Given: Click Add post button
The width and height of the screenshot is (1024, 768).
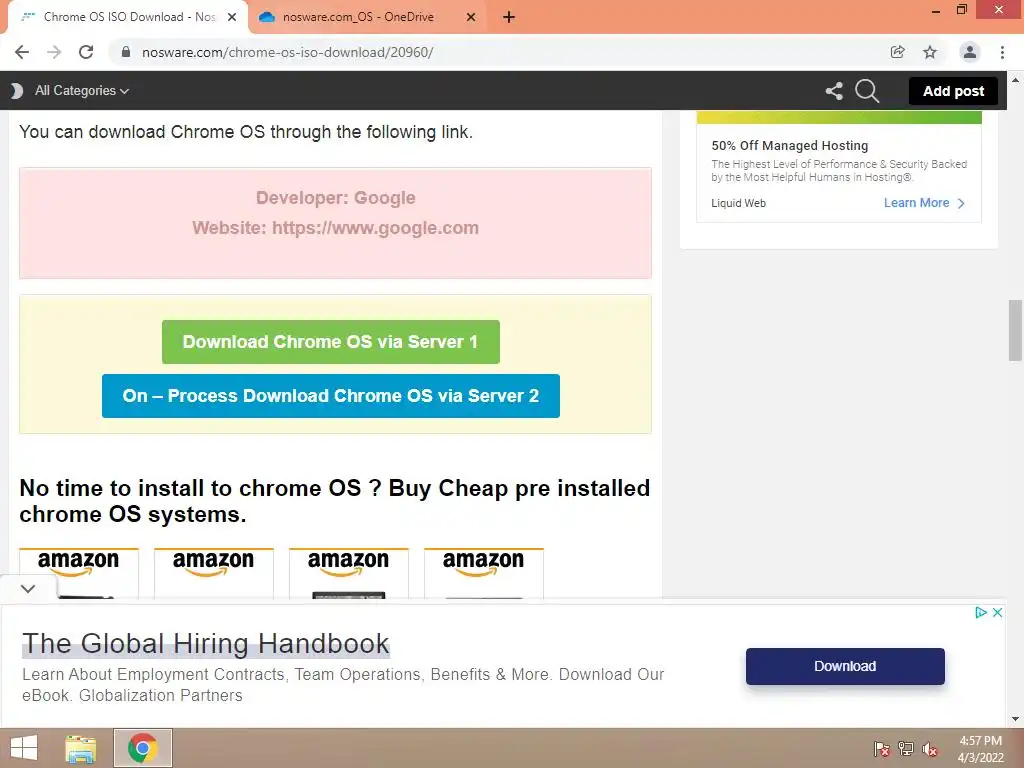Looking at the screenshot, I should click(953, 91).
